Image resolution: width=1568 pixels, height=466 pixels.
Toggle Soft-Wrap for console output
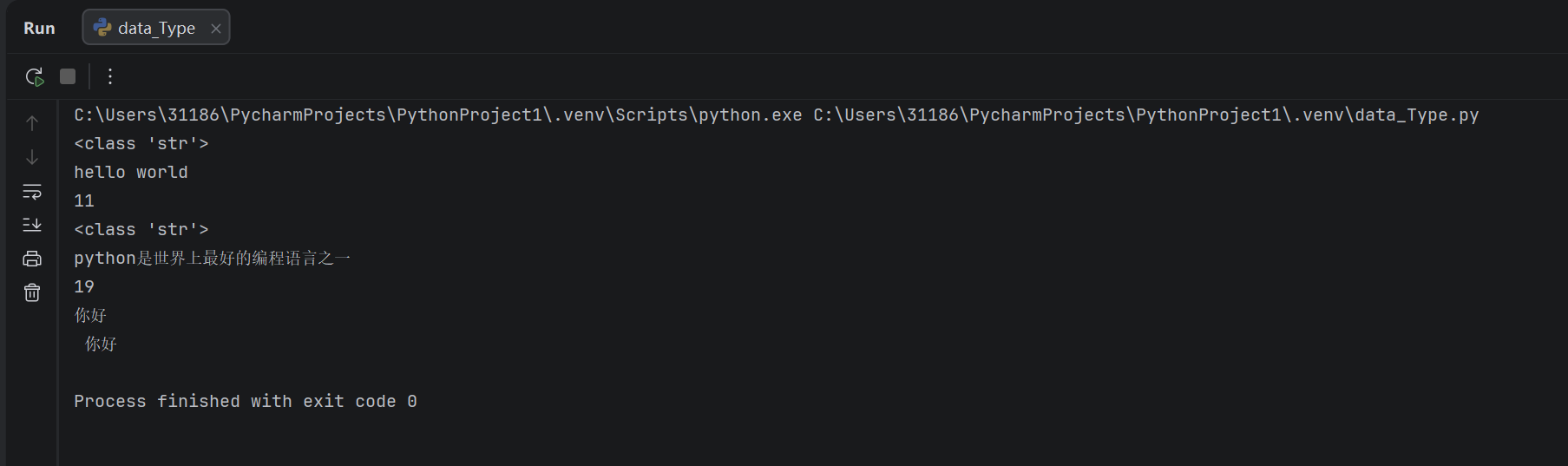[x=32, y=191]
